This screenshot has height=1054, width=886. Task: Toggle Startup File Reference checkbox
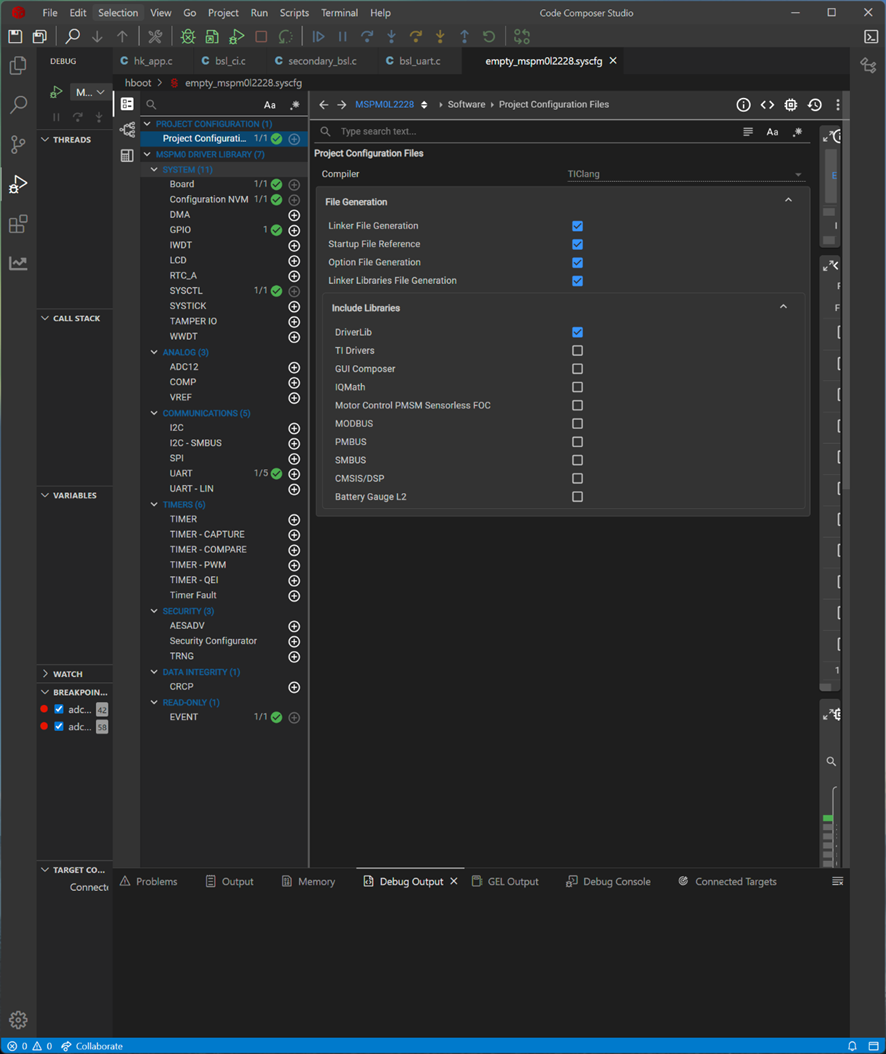577,244
